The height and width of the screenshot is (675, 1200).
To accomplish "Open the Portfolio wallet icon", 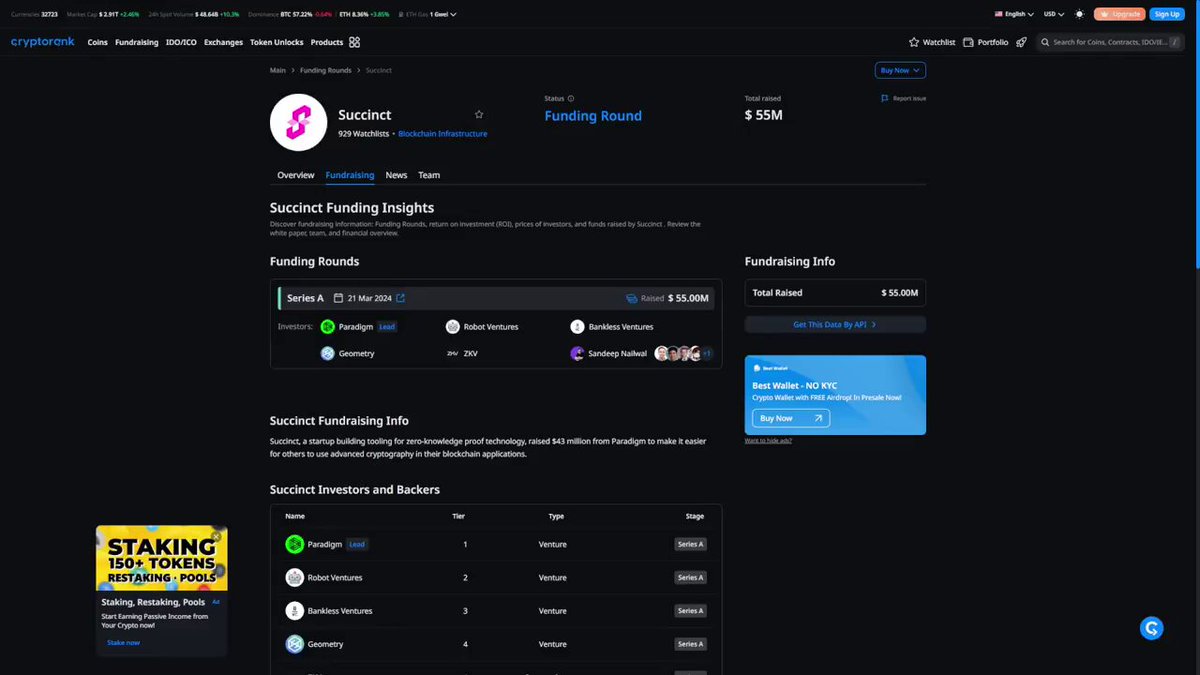I will coord(968,42).
